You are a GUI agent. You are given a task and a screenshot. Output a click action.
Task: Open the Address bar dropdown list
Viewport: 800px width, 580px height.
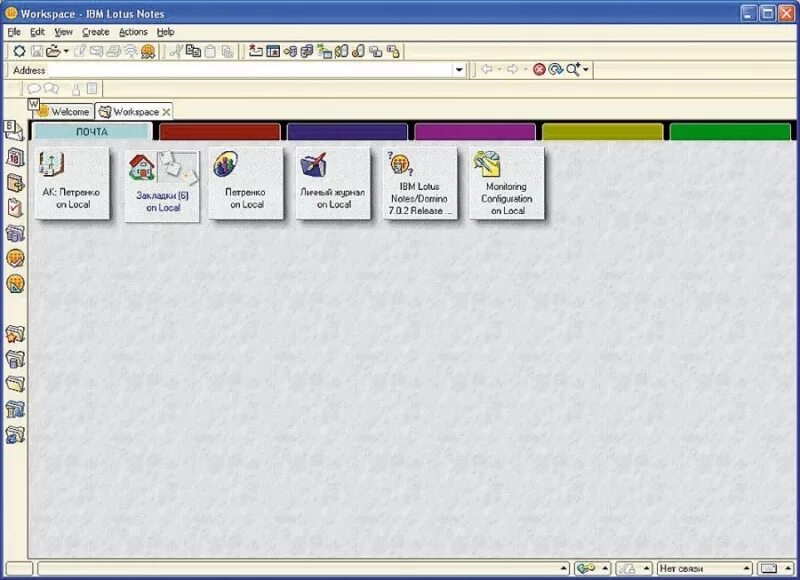[459, 70]
